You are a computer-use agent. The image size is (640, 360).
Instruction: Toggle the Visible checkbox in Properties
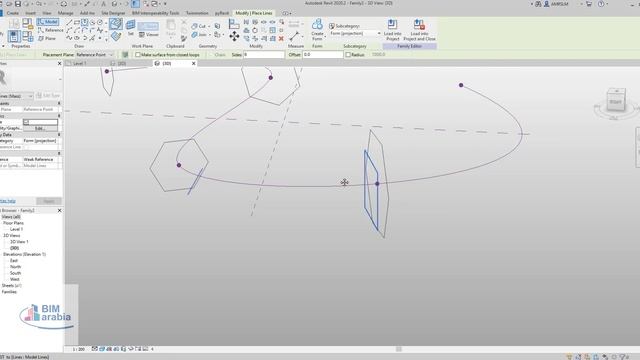tap(26, 122)
